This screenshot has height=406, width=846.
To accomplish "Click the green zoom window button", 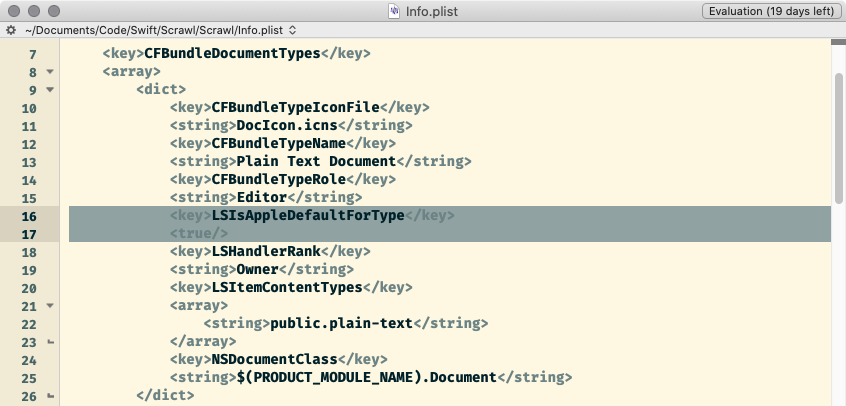I will (x=52, y=11).
